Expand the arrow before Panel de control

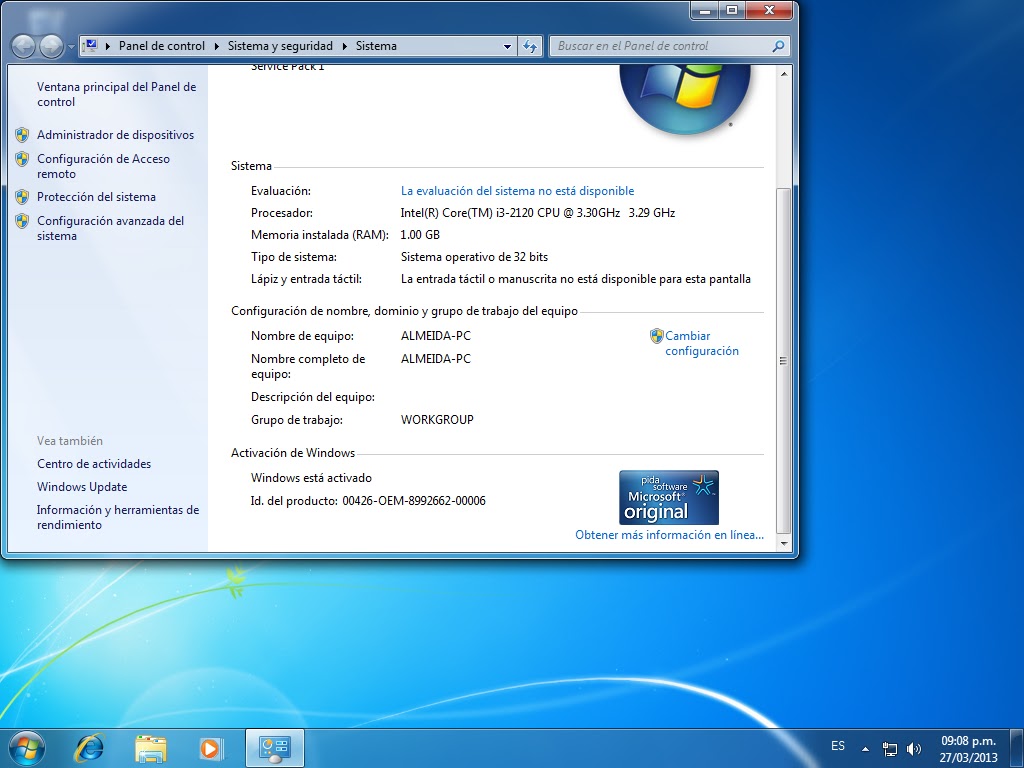click(x=108, y=46)
